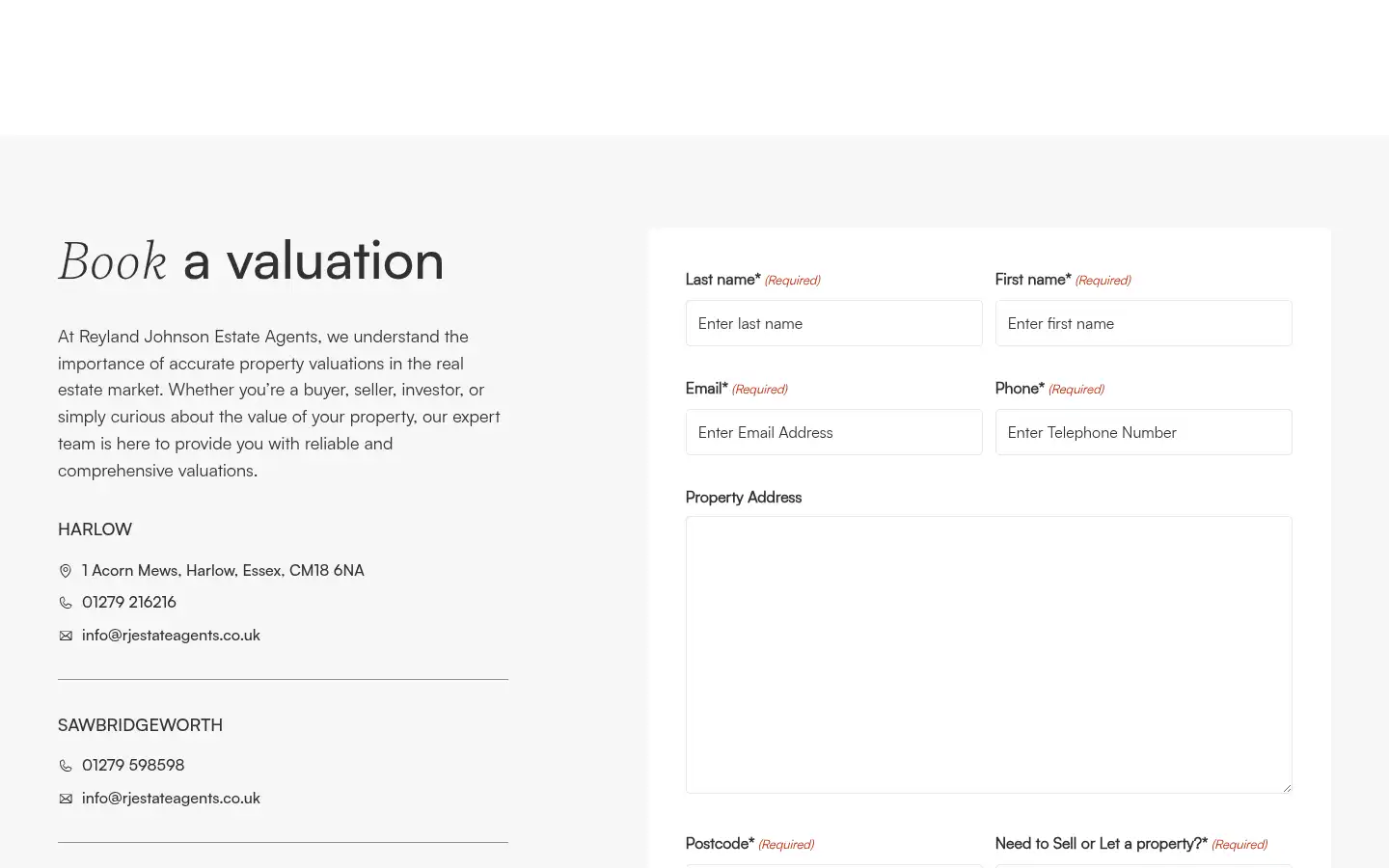Click into the Email Address field
1389x868 pixels.
pyautogui.click(x=833, y=432)
